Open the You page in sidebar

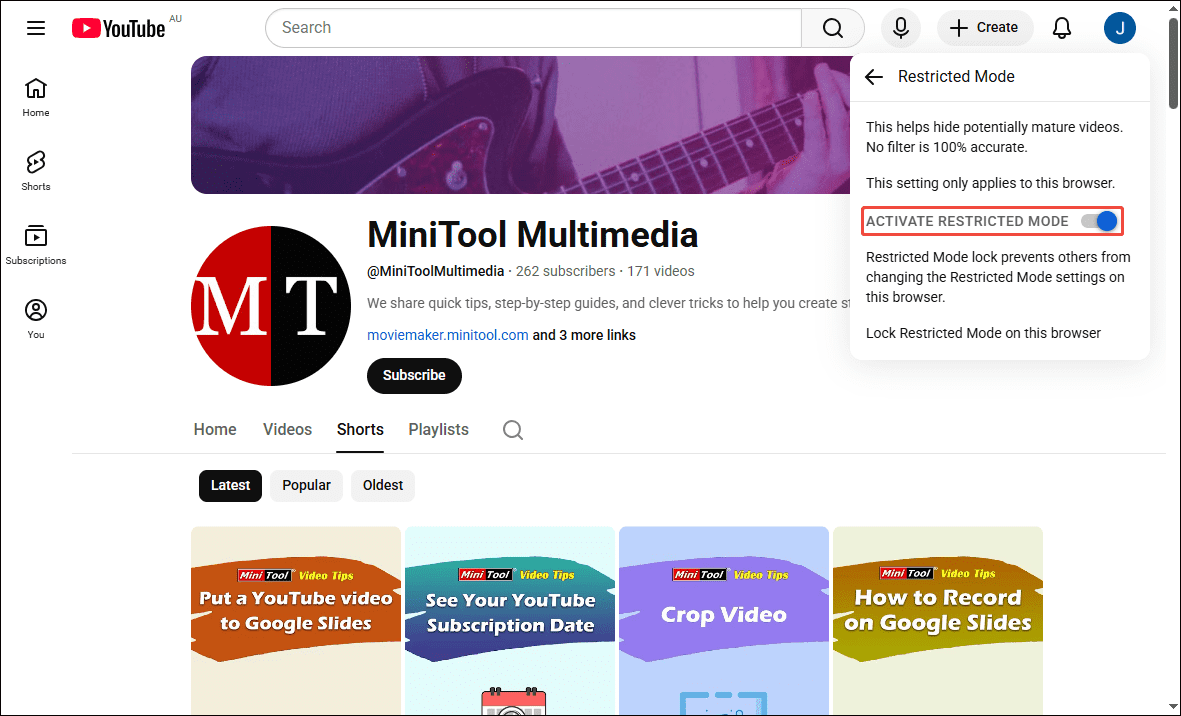[35, 318]
